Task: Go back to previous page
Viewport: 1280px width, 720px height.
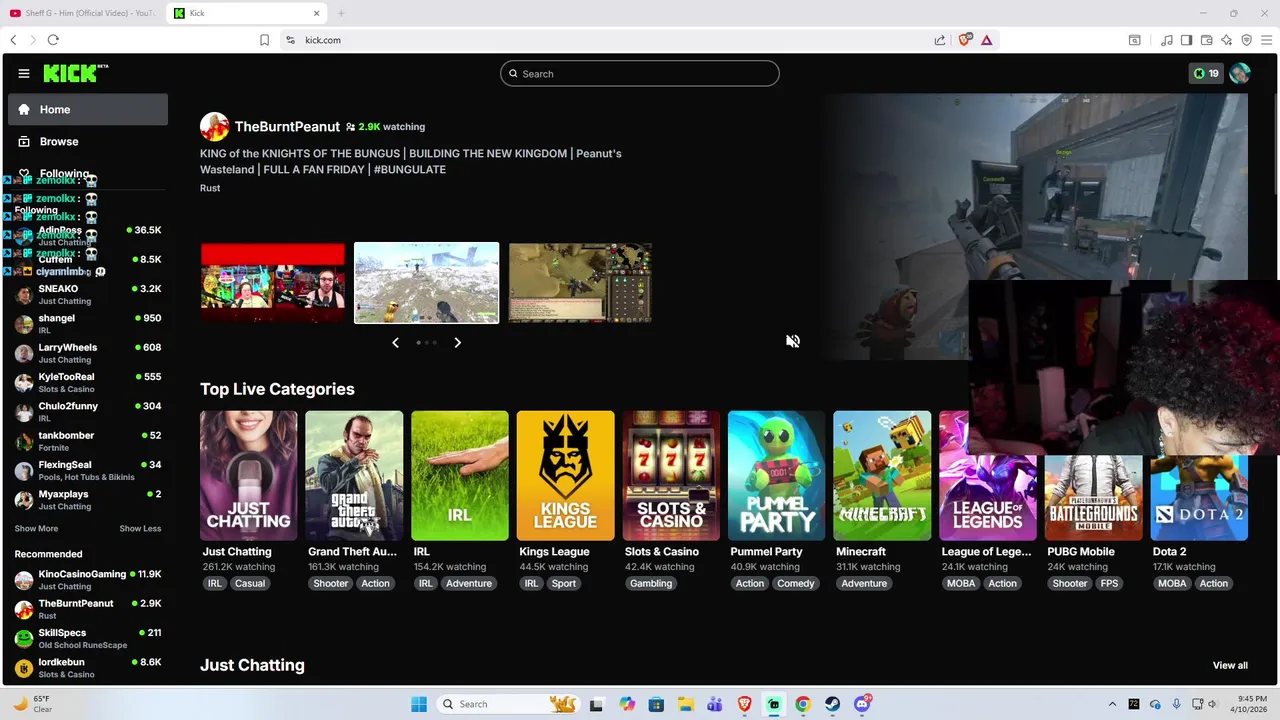Action: (x=13, y=40)
